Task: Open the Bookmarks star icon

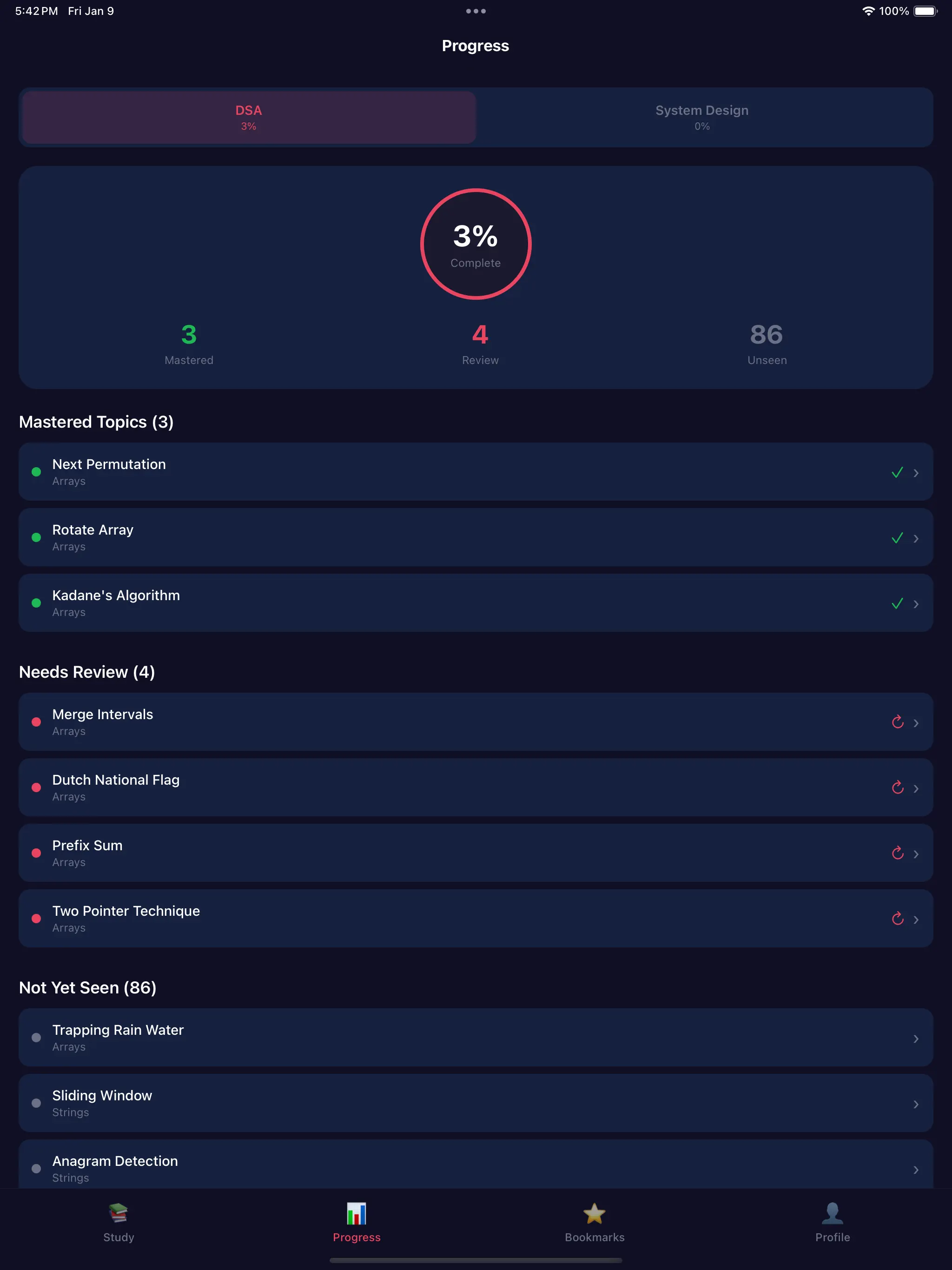Action: click(x=594, y=1214)
